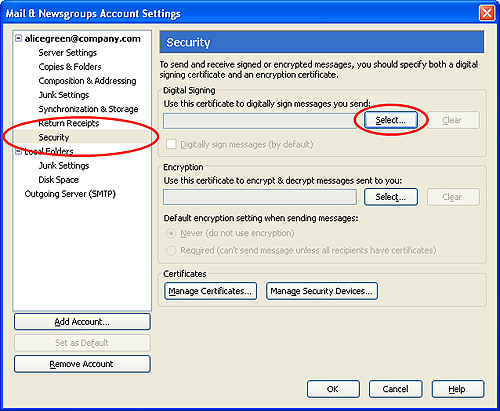Close the Account Settings dialog window
500x411 pixels.
pos(487,13)
